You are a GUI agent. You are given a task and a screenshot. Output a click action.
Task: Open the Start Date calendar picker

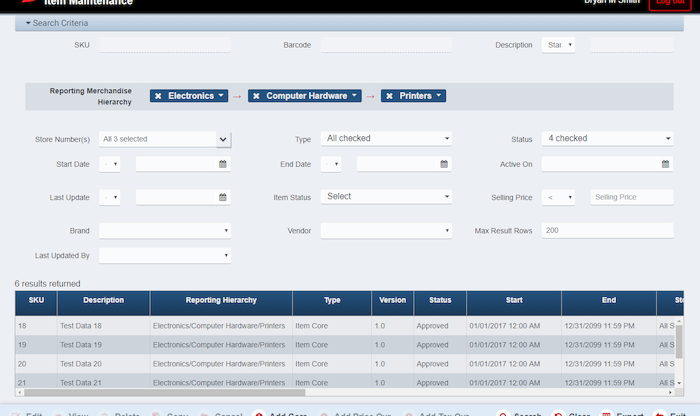223,164
